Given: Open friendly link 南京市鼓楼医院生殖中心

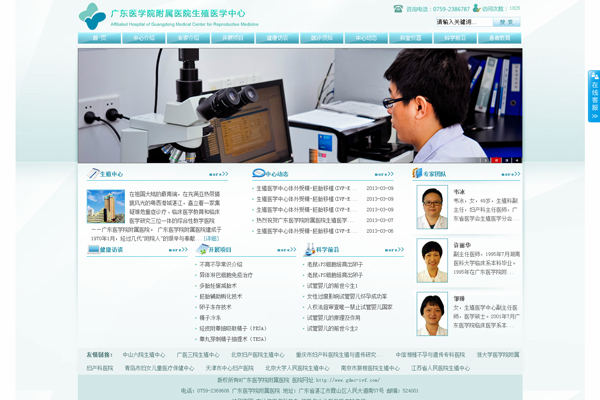Looking at the screenshot, I should [x=370, y=368].
